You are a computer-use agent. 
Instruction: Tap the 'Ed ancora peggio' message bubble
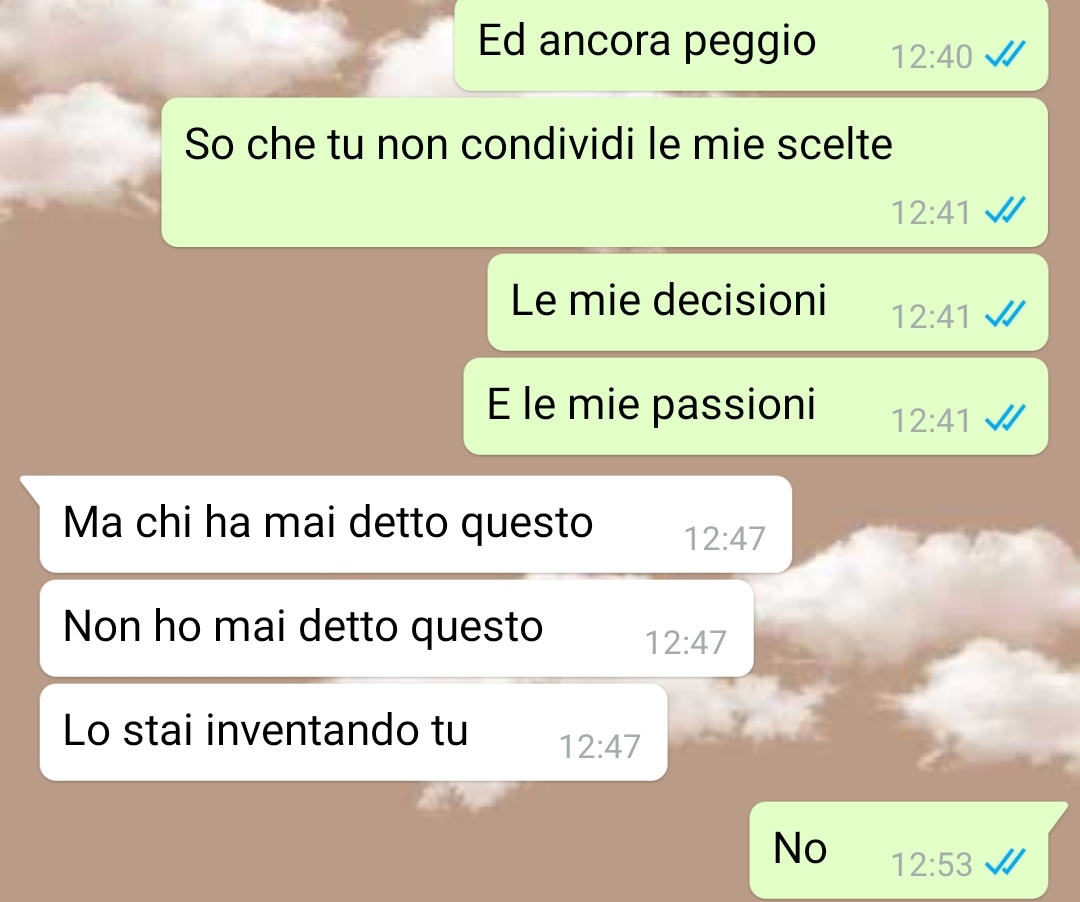(751, 45)
